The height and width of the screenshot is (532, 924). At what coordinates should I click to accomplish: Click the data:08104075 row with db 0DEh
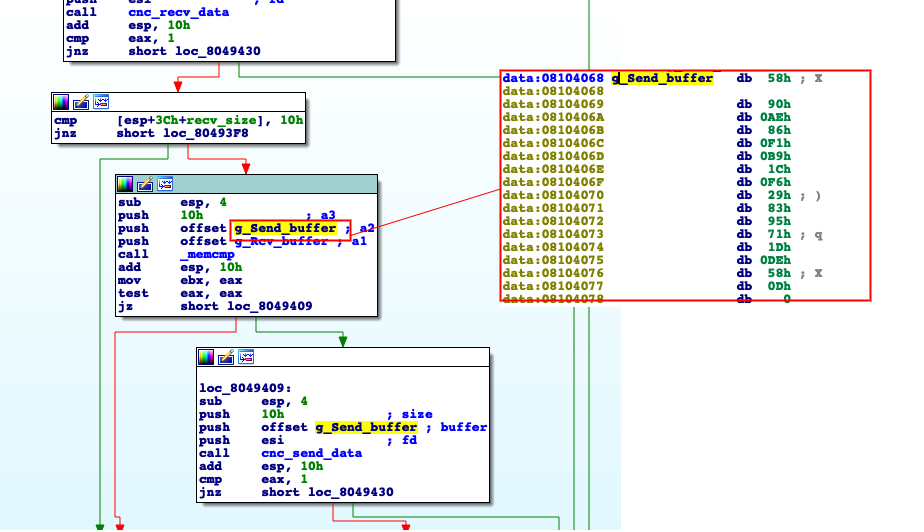pos(646,260)
